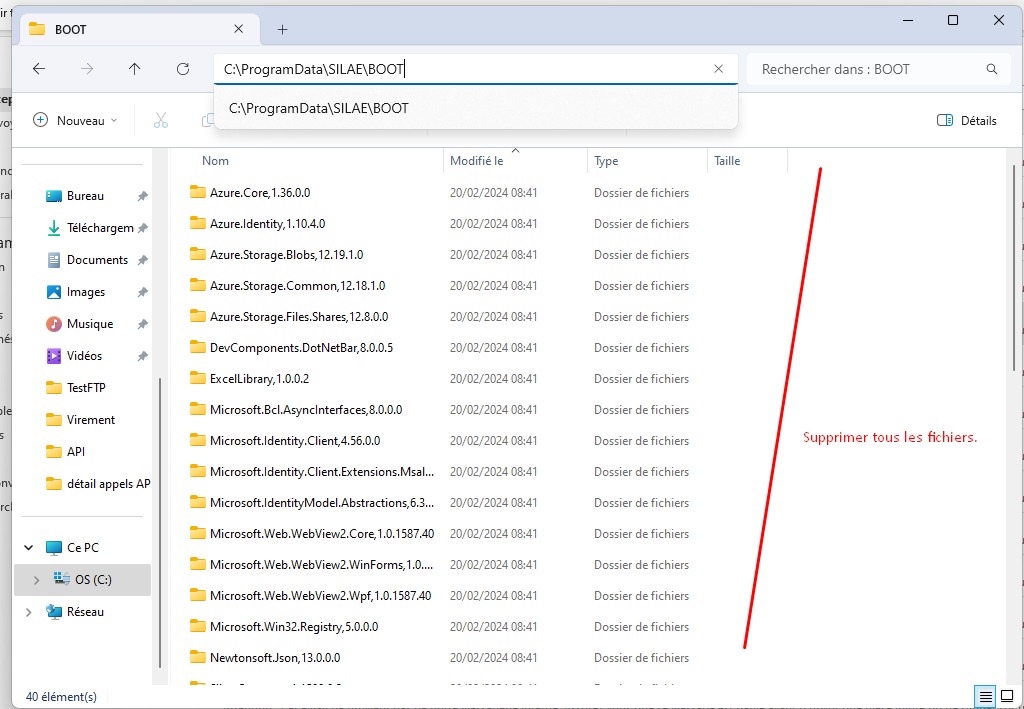Click the Cut scissors icon
Image resolution: width=1024 pixels, height=709 pixels.
tap(160, 120)
